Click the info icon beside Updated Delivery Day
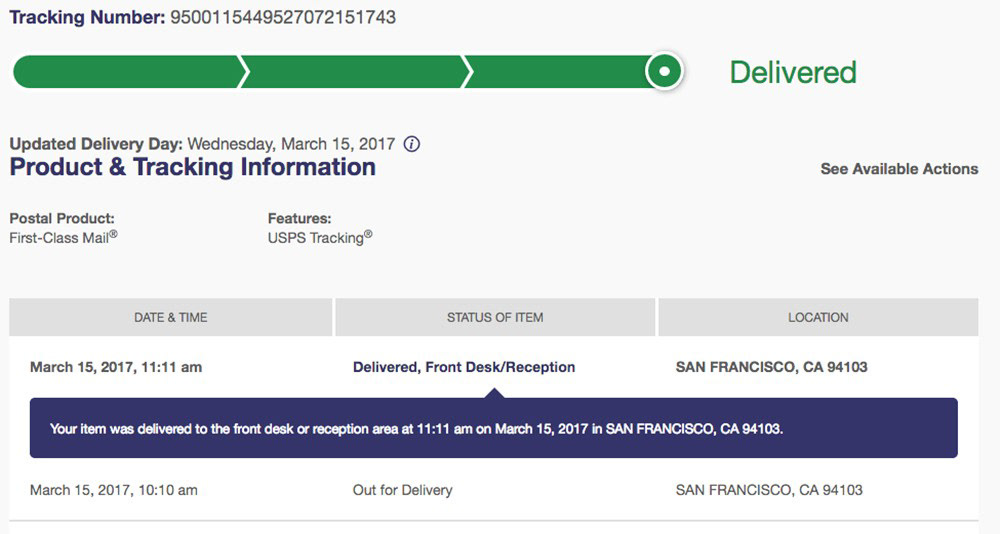Viewport: 1000px width, 534px height. point(411,144)
